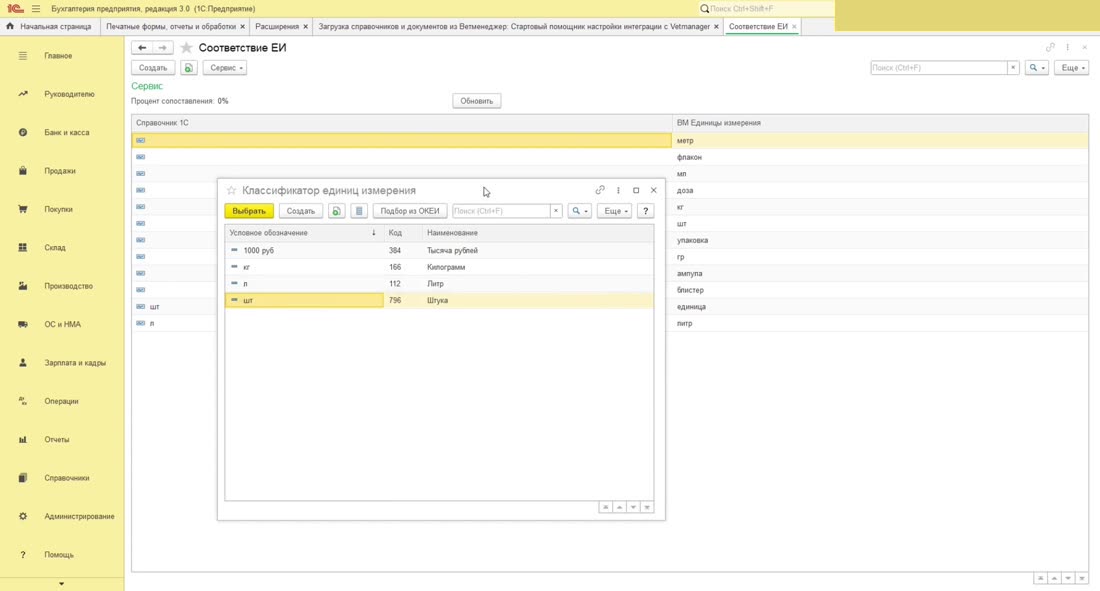Click the Подбор из ОКЕИ button
The height and width of the screenshot is (591, 1100).
(x=410, y=211)
